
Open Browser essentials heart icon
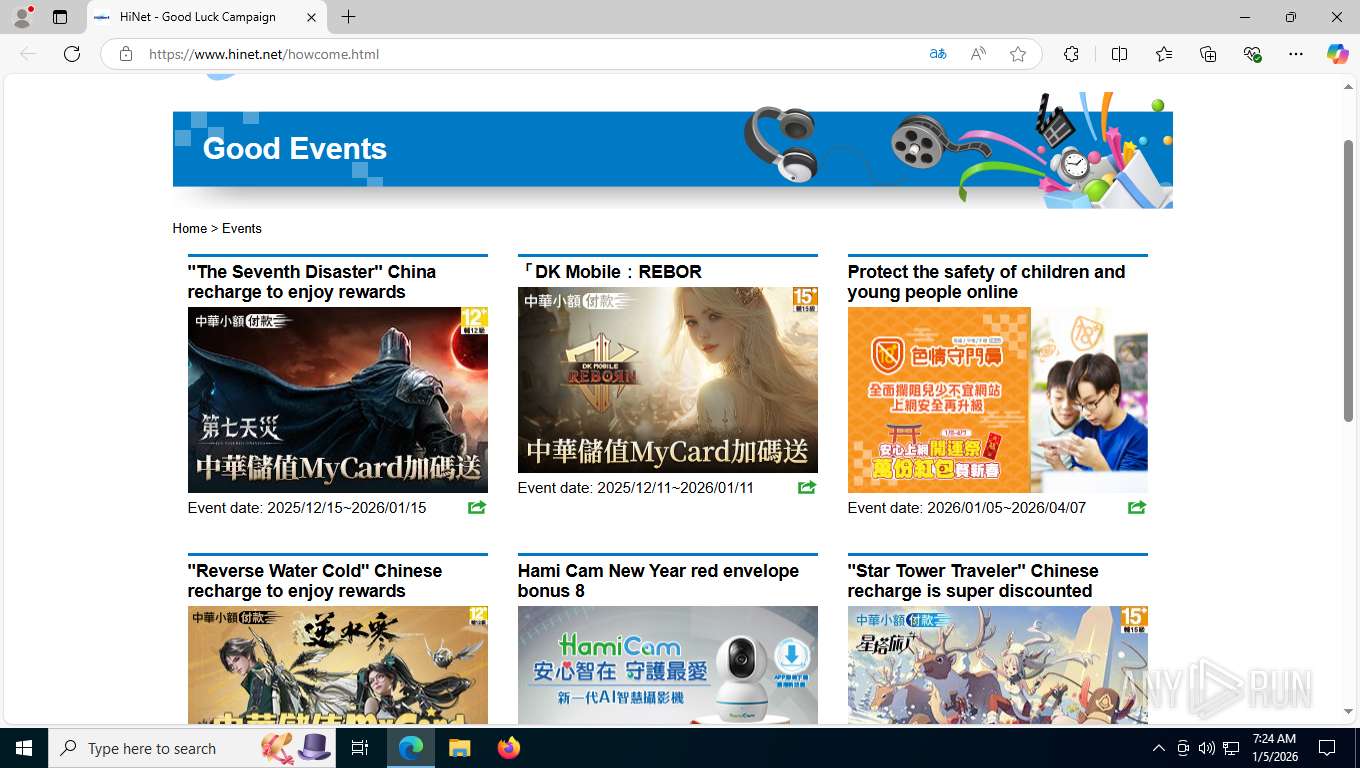pyautogui.click(x=1252, y=54)
